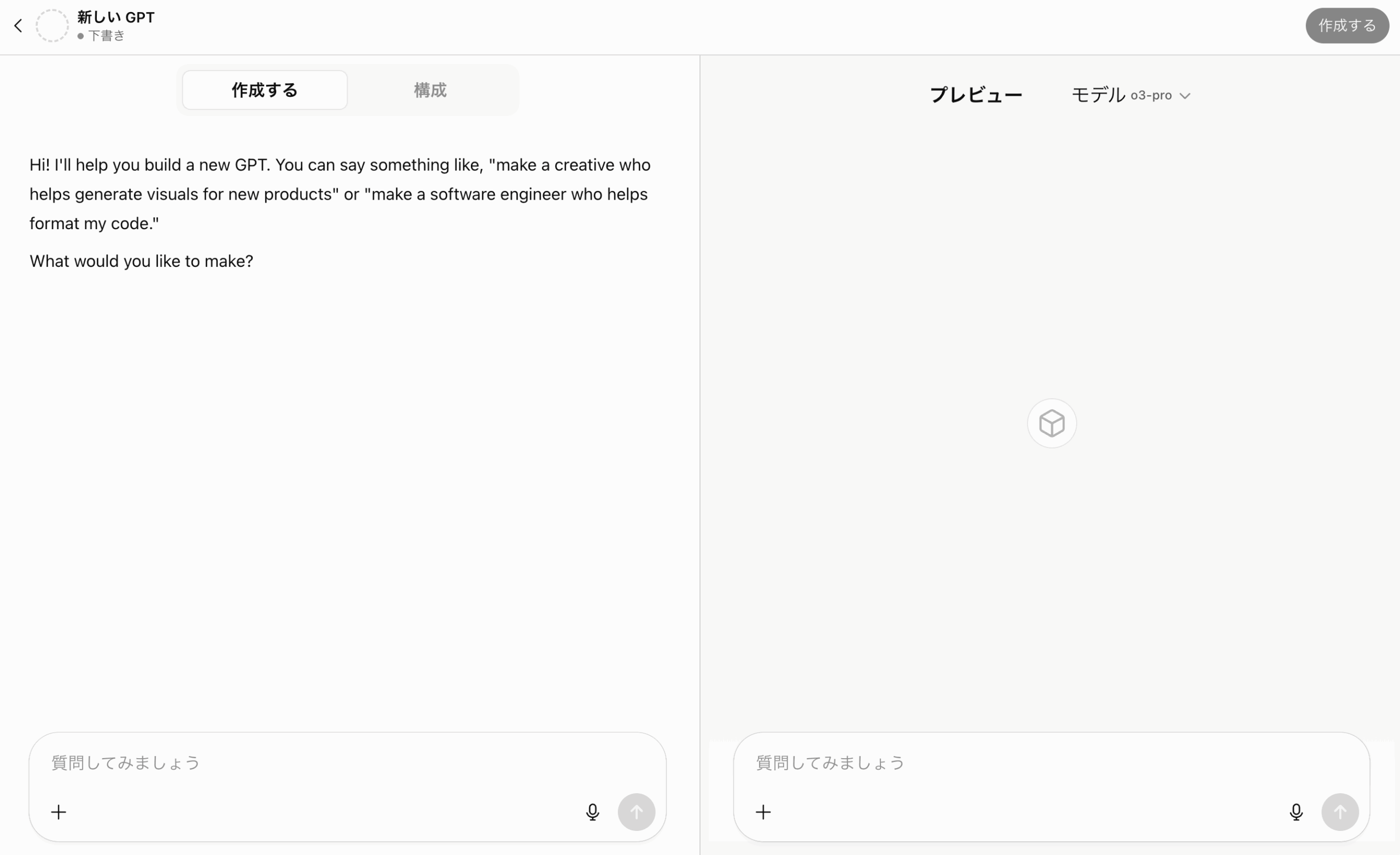1400x855 pixels.
Task: Focus the preview 質問してみましょう input field
Action: pyautogui.click(x=1051, y=763)
